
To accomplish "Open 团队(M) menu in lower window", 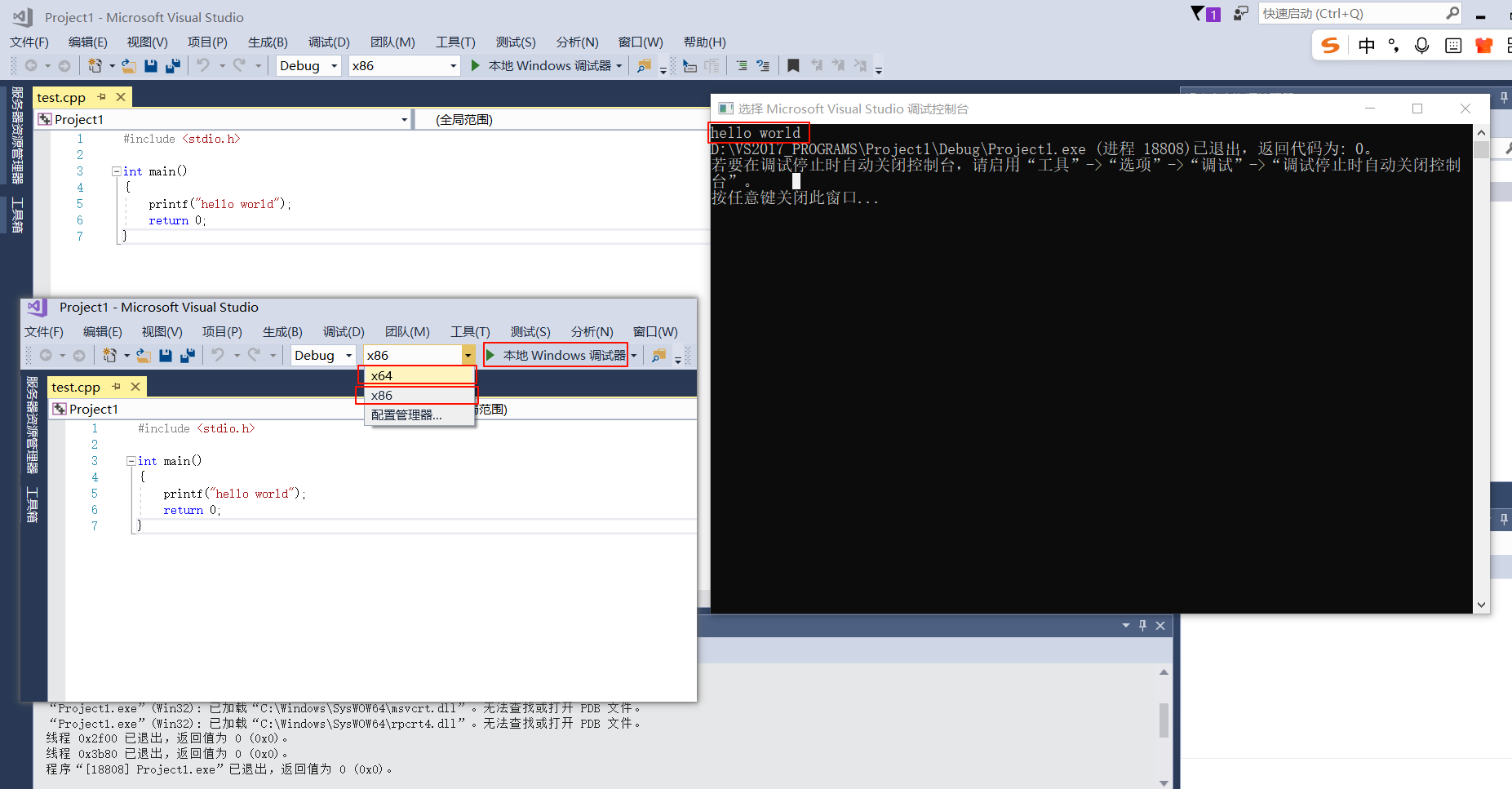I will click(407, 332).
